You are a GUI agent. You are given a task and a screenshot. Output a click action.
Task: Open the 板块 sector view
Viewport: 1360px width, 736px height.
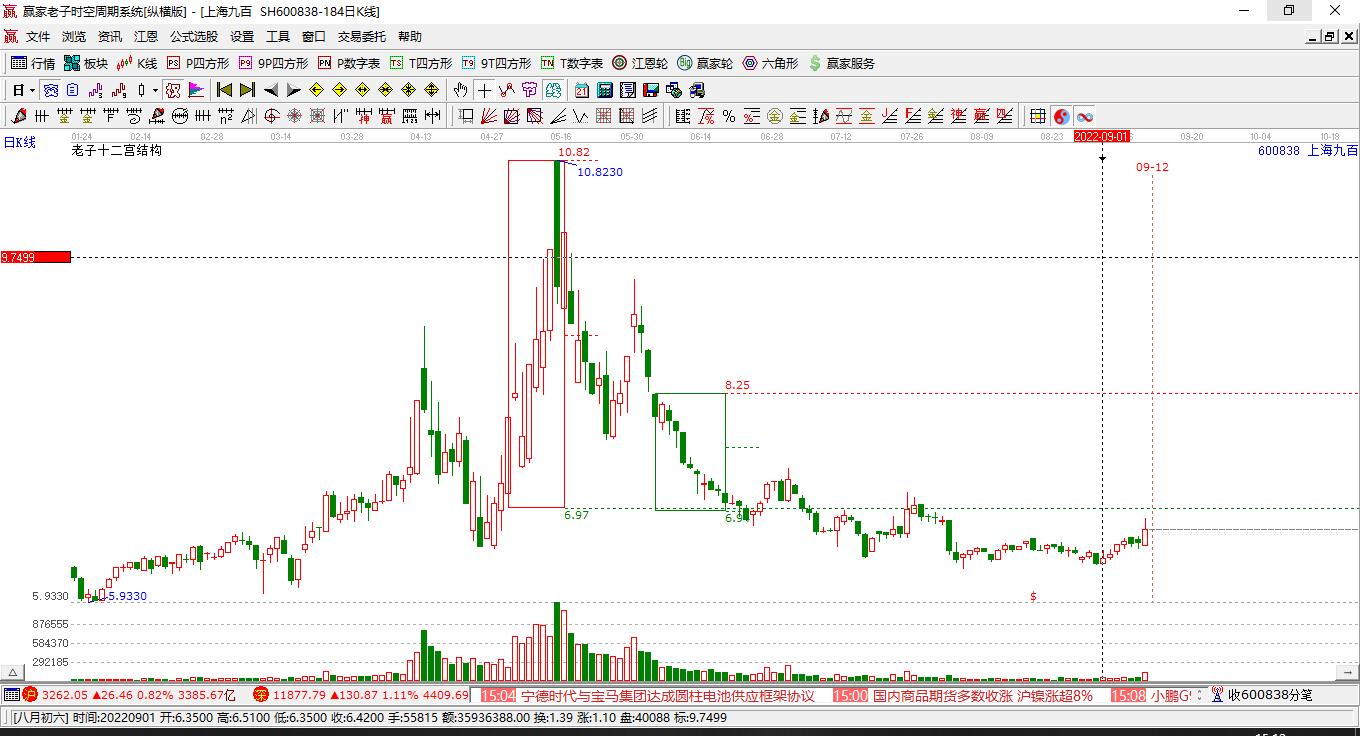[85, 63]
